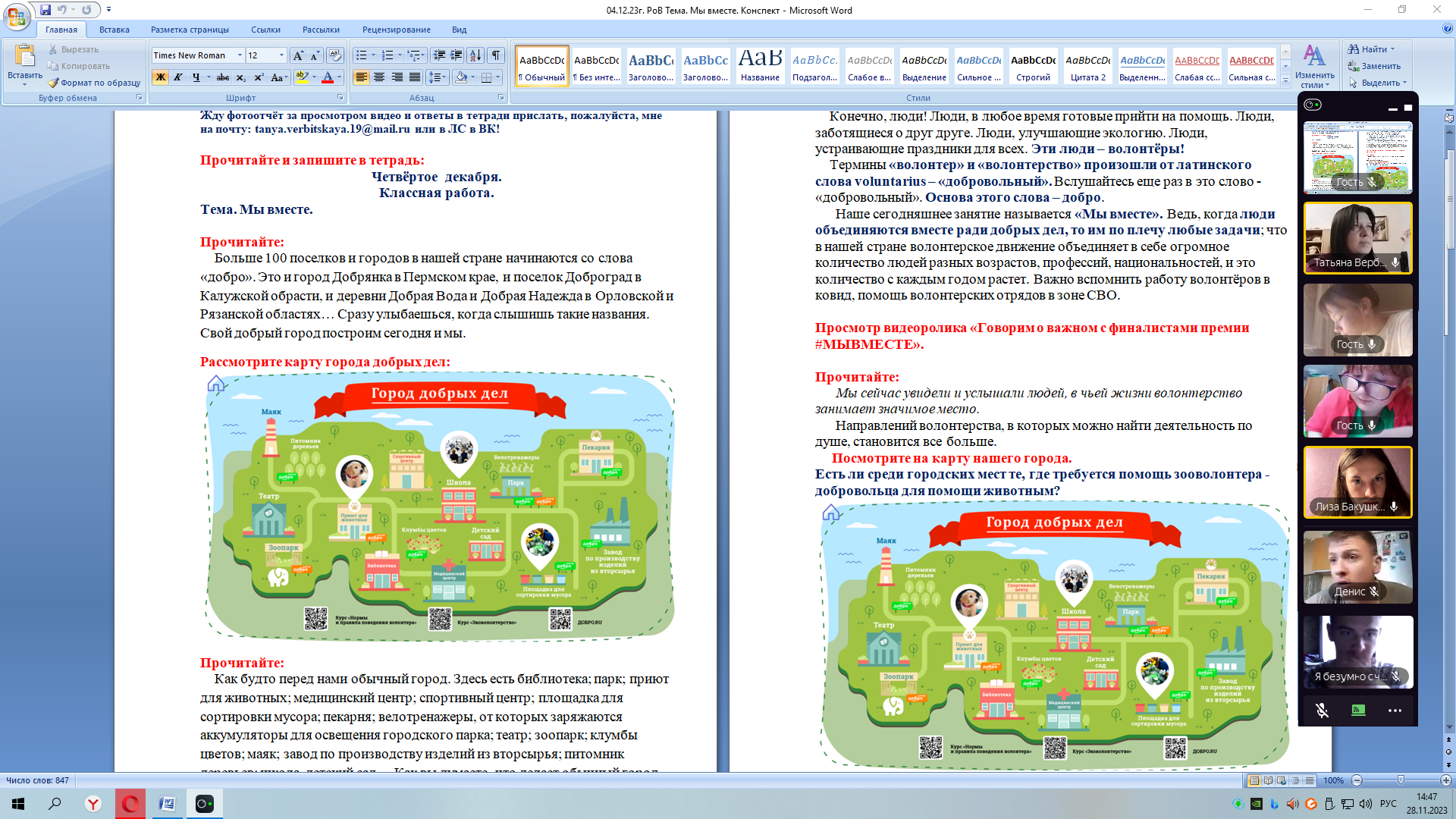Image resolution: width=1456 pixels, height=819 pixels.
Task: Open Yandex browser from taskbar
Action: tap(93, 804)
